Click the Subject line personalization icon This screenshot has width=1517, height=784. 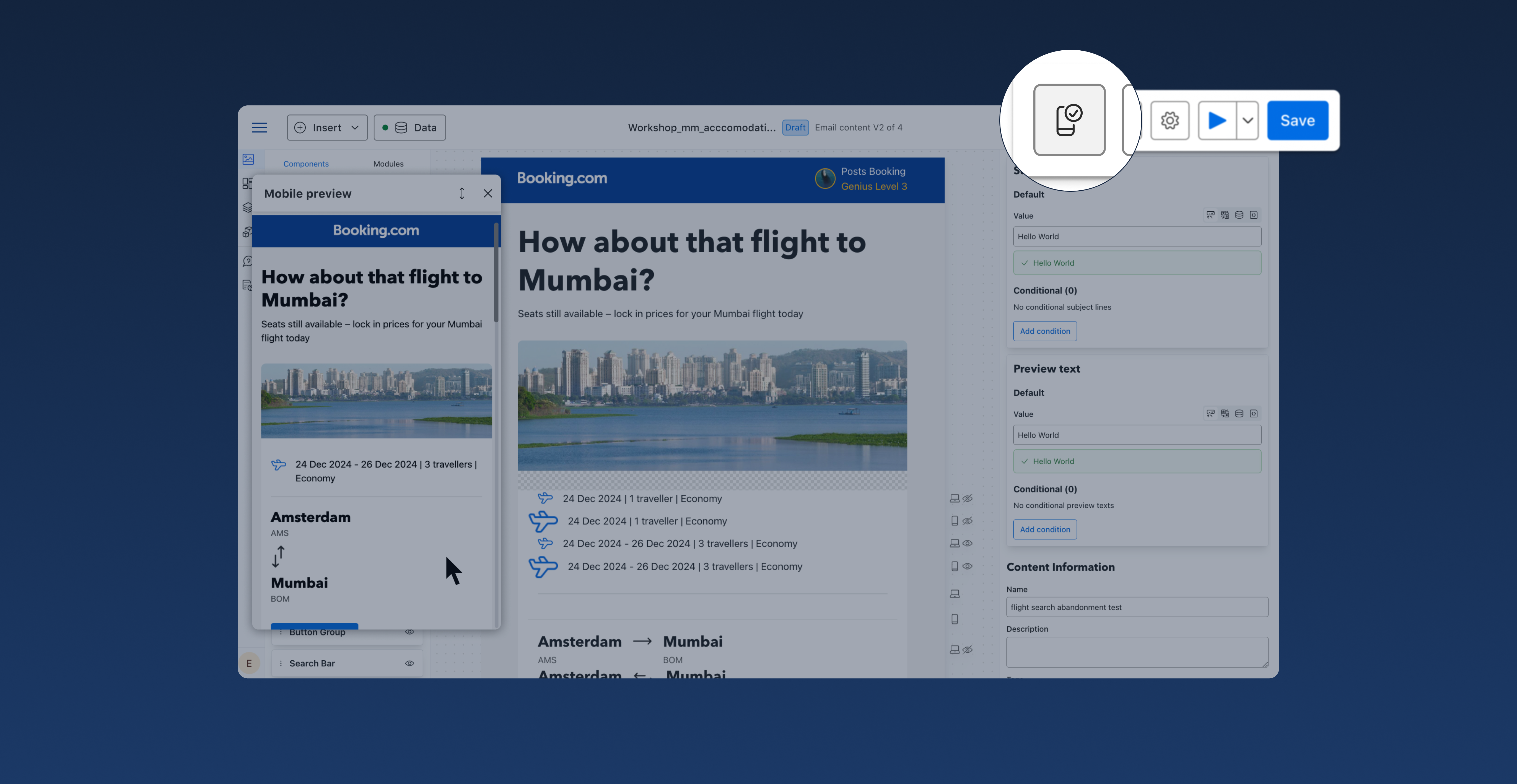coord(1210,215)
